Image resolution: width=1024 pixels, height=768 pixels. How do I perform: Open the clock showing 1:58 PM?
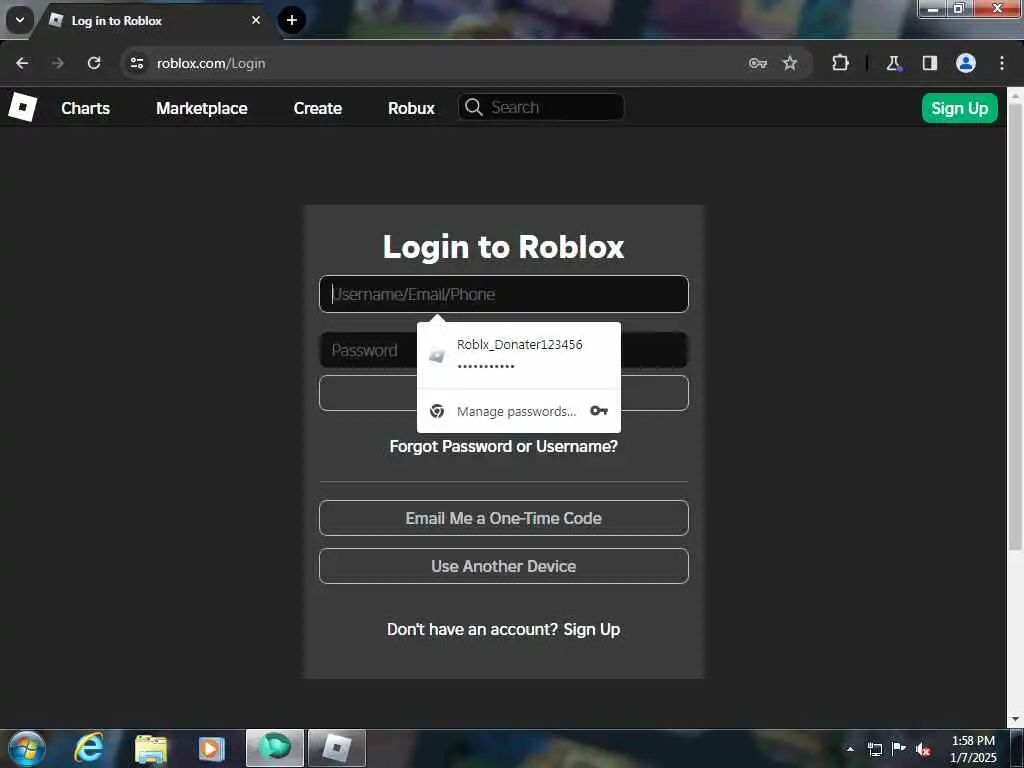coord(973,748)
